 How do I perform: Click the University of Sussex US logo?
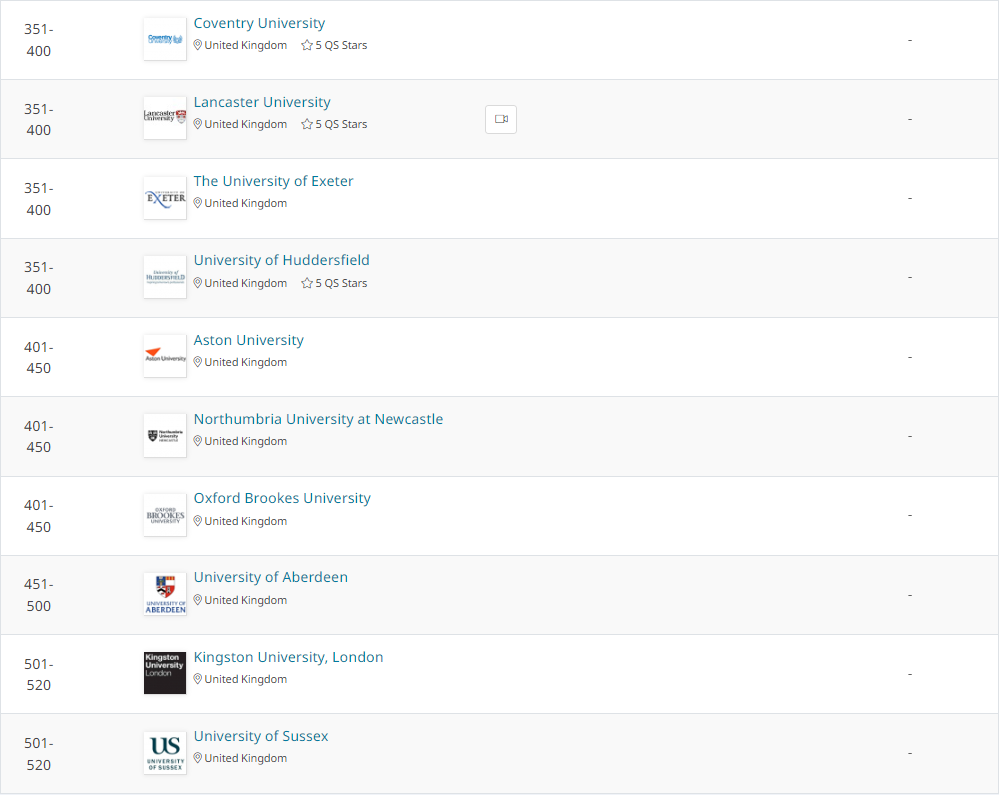pos(165,753)
